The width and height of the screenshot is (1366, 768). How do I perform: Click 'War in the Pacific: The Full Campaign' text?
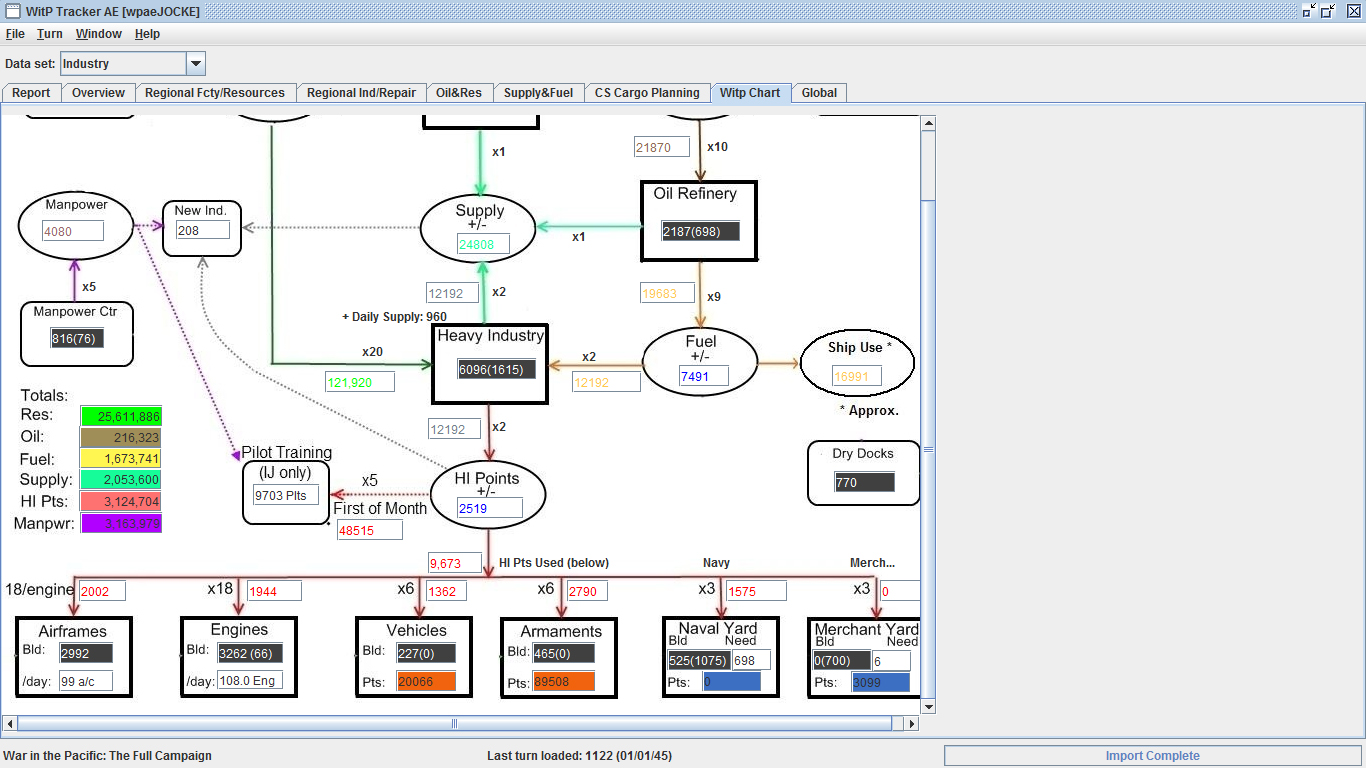(x=108, y=756)
